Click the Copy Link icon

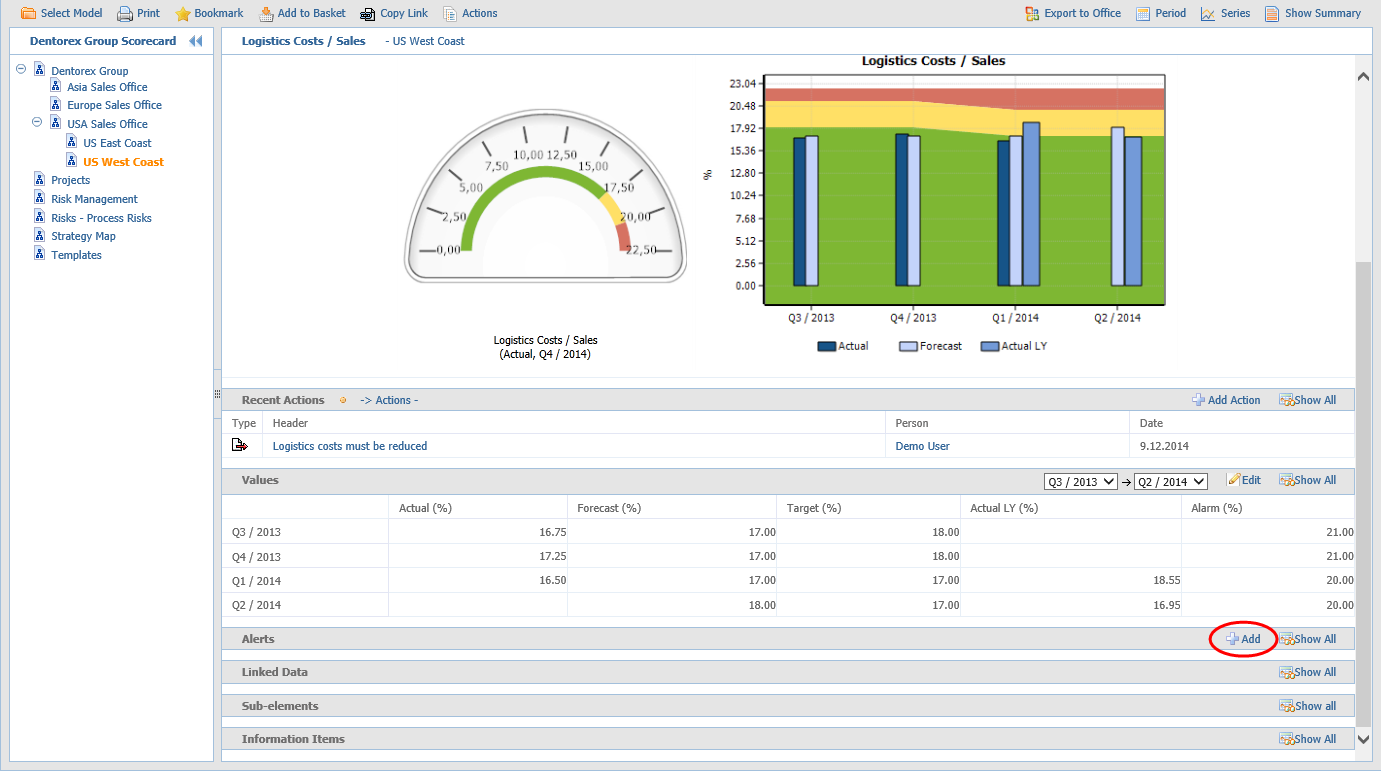point(366,14)
